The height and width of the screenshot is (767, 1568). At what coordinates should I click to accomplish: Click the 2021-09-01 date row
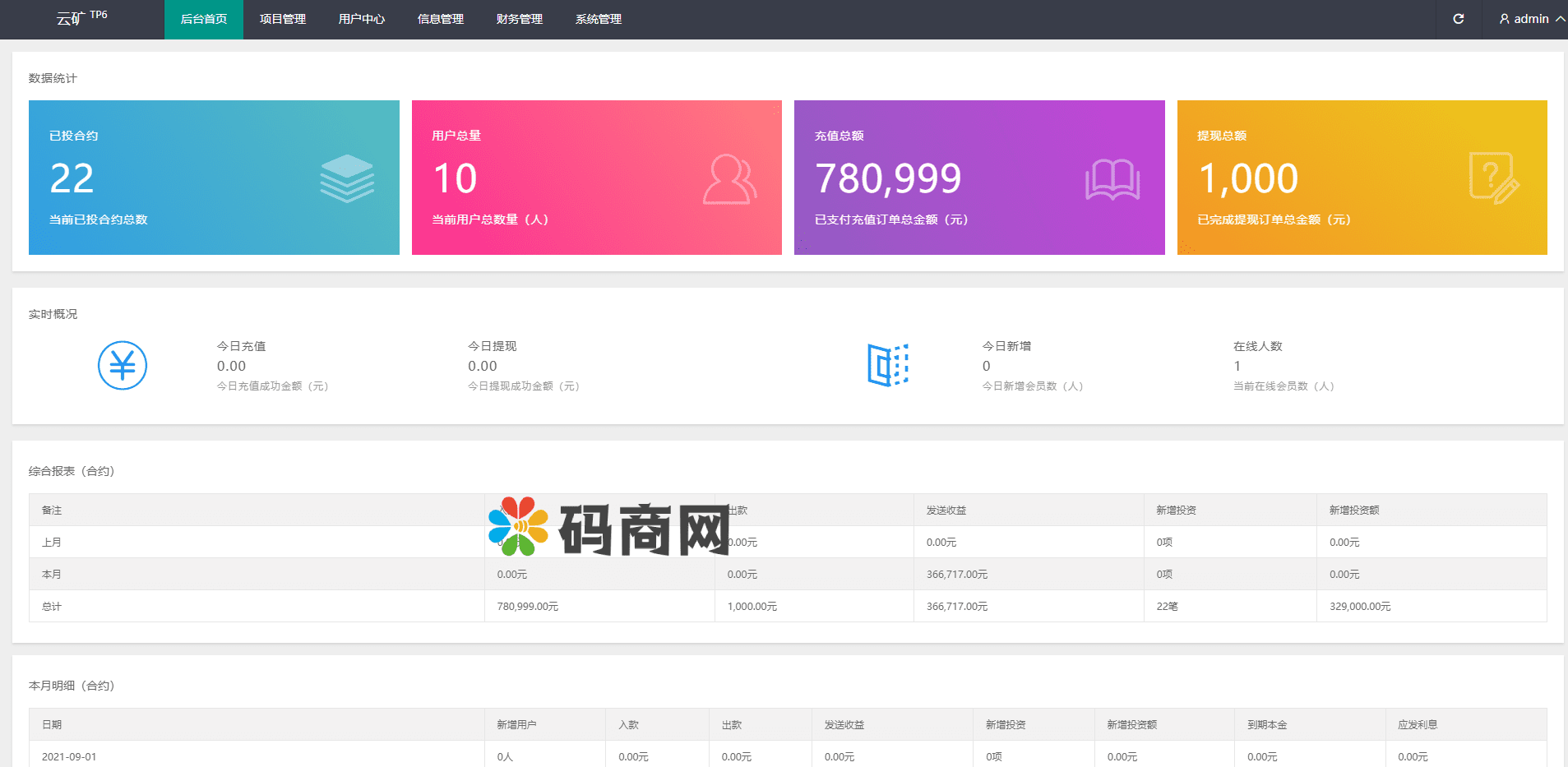[69, 756]
